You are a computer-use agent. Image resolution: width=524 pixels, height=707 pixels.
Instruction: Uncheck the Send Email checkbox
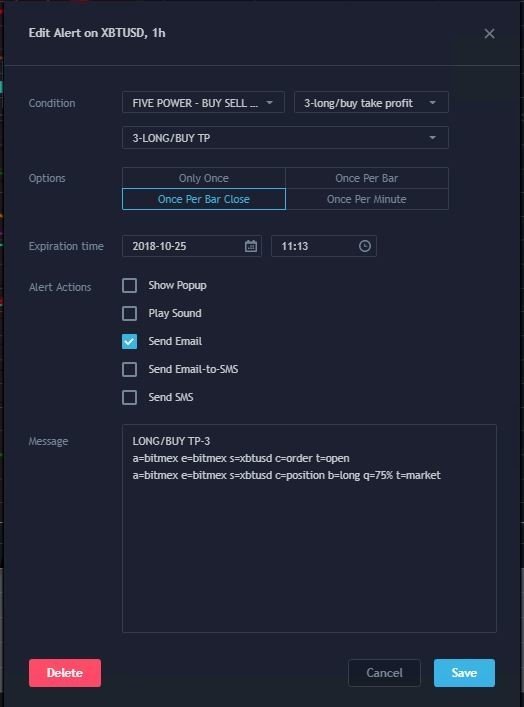click(129, 341)
